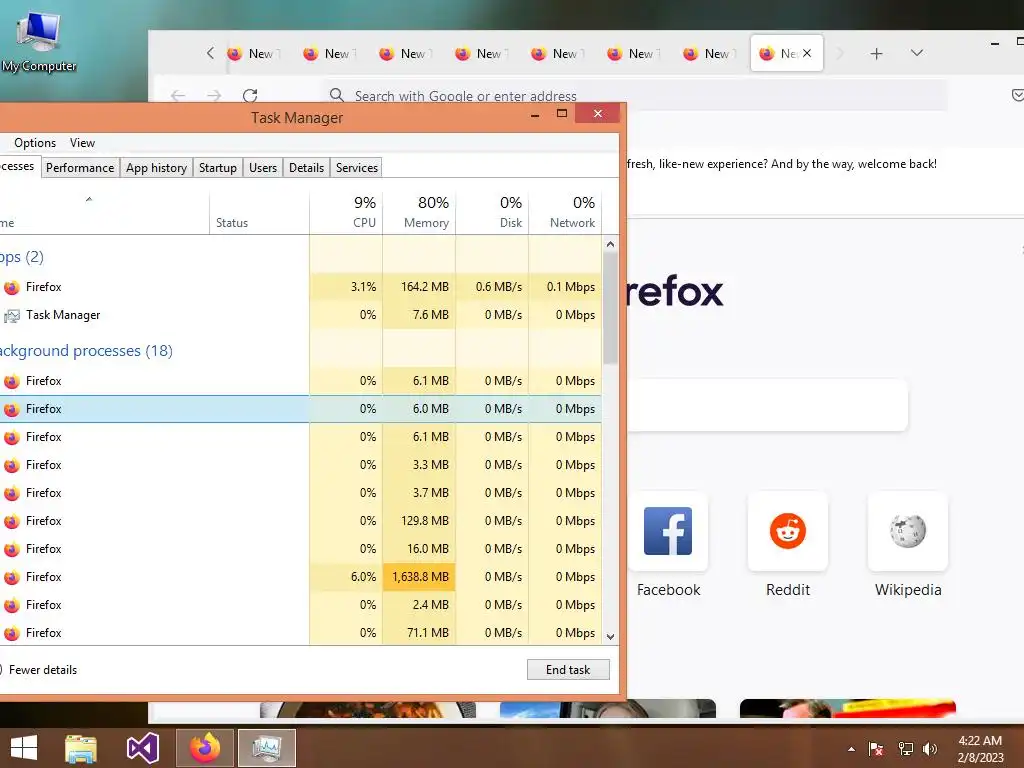
Task: Click the Firefox forward arrow
Action: tap(214, 95)
